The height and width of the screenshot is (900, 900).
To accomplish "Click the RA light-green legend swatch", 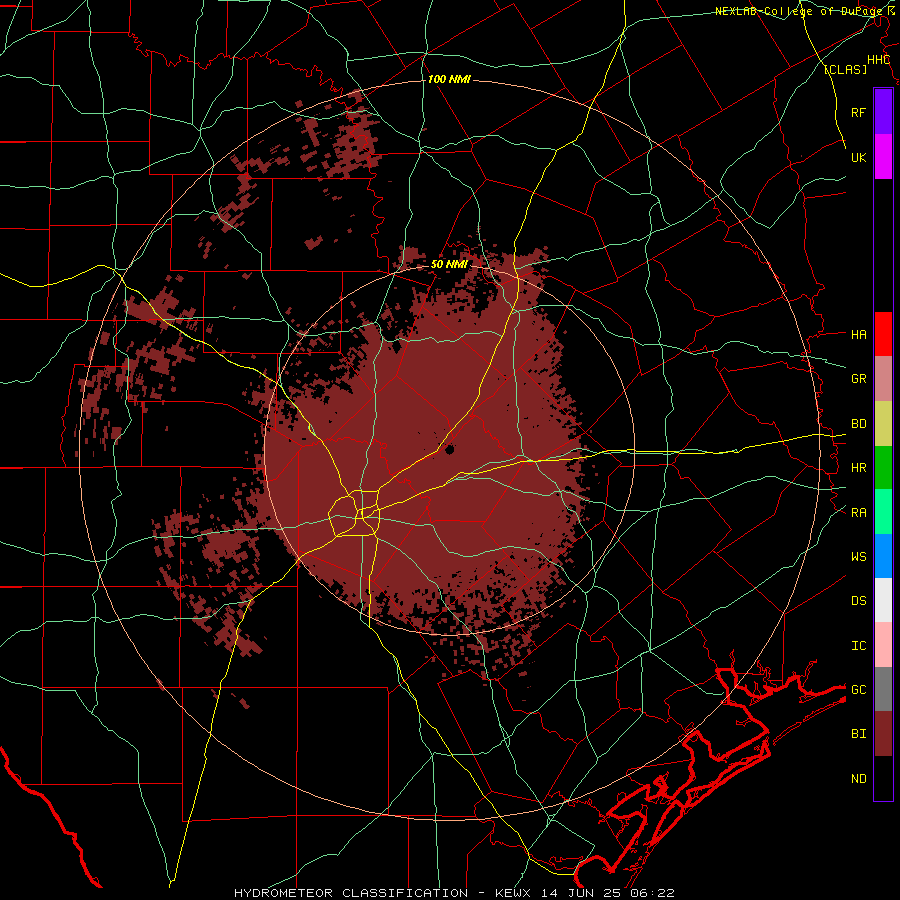I will pyautogui.click(x=883, y=512).
